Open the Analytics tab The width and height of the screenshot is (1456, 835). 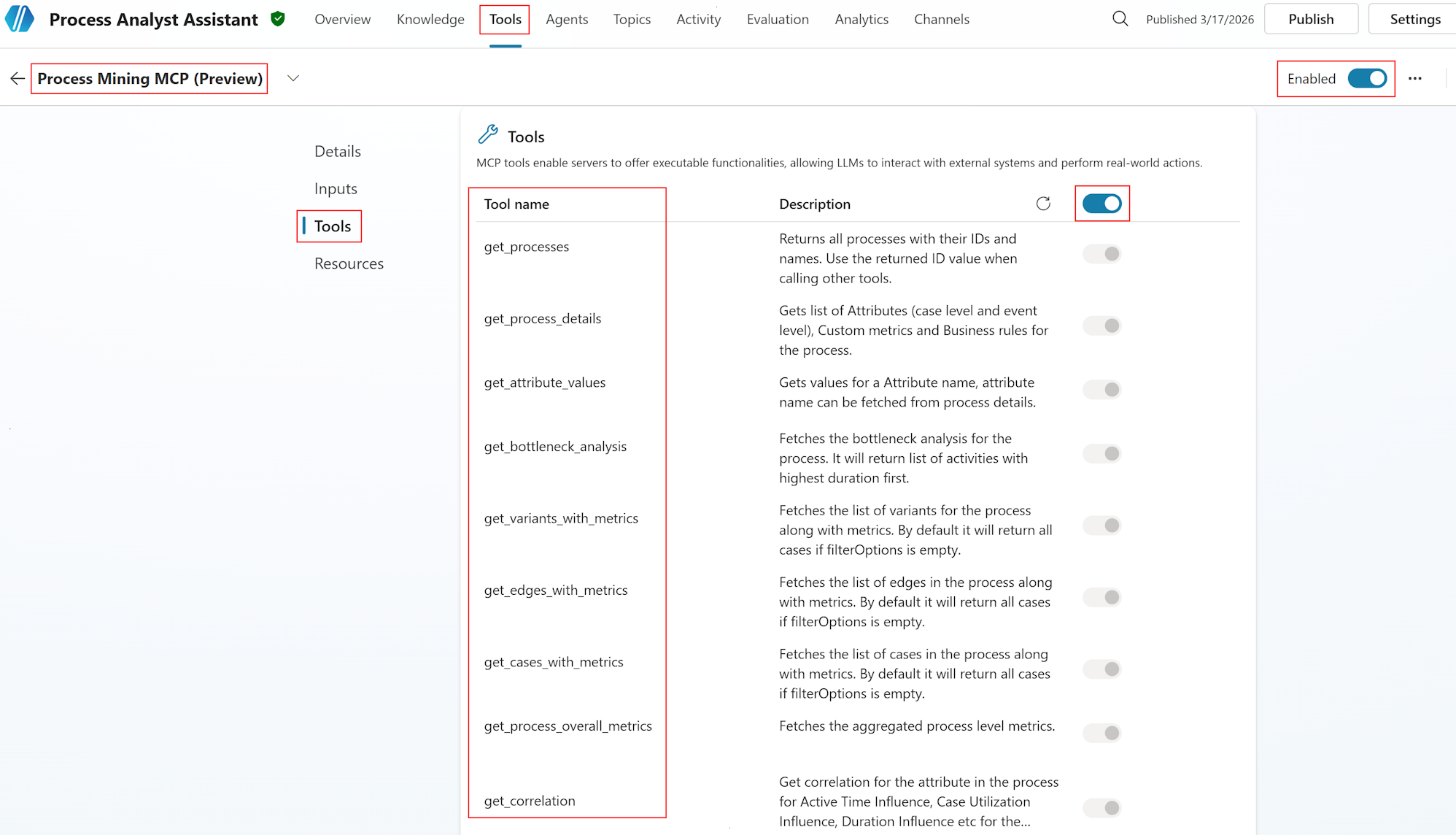coord(861,19)
